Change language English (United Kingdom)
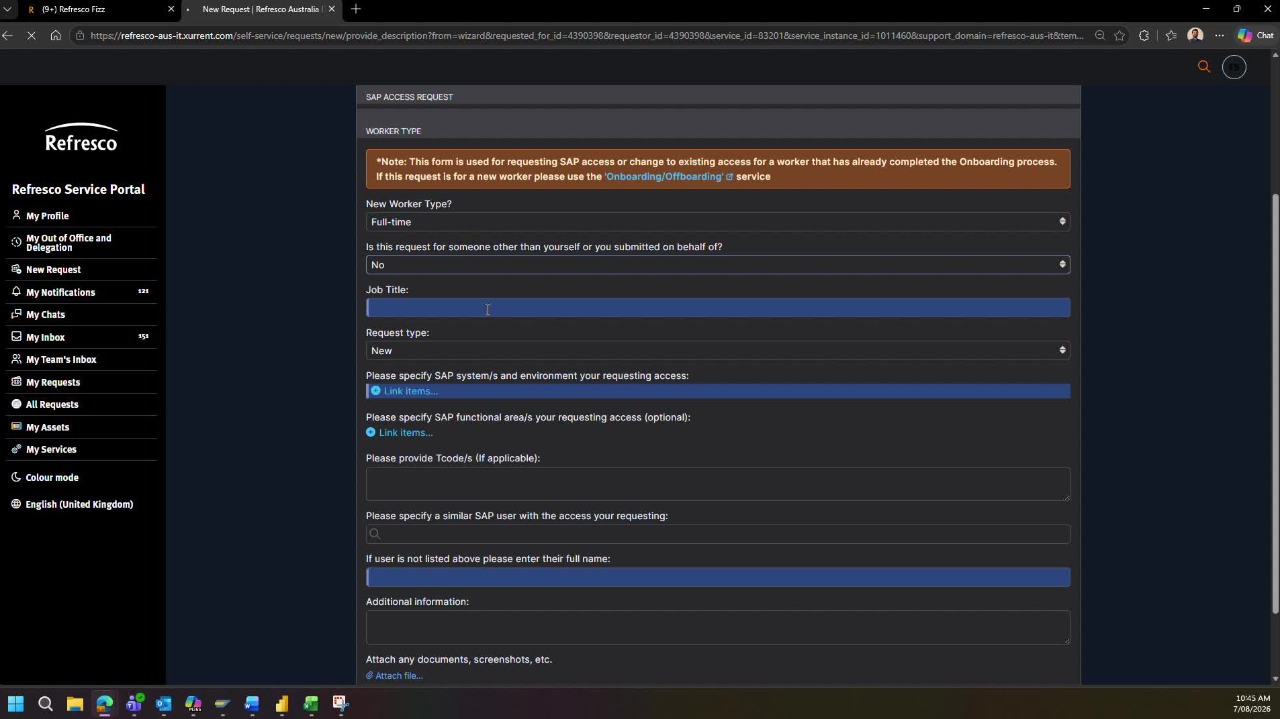The height and width of the screenshot is (719, 1280). (79, 505)
